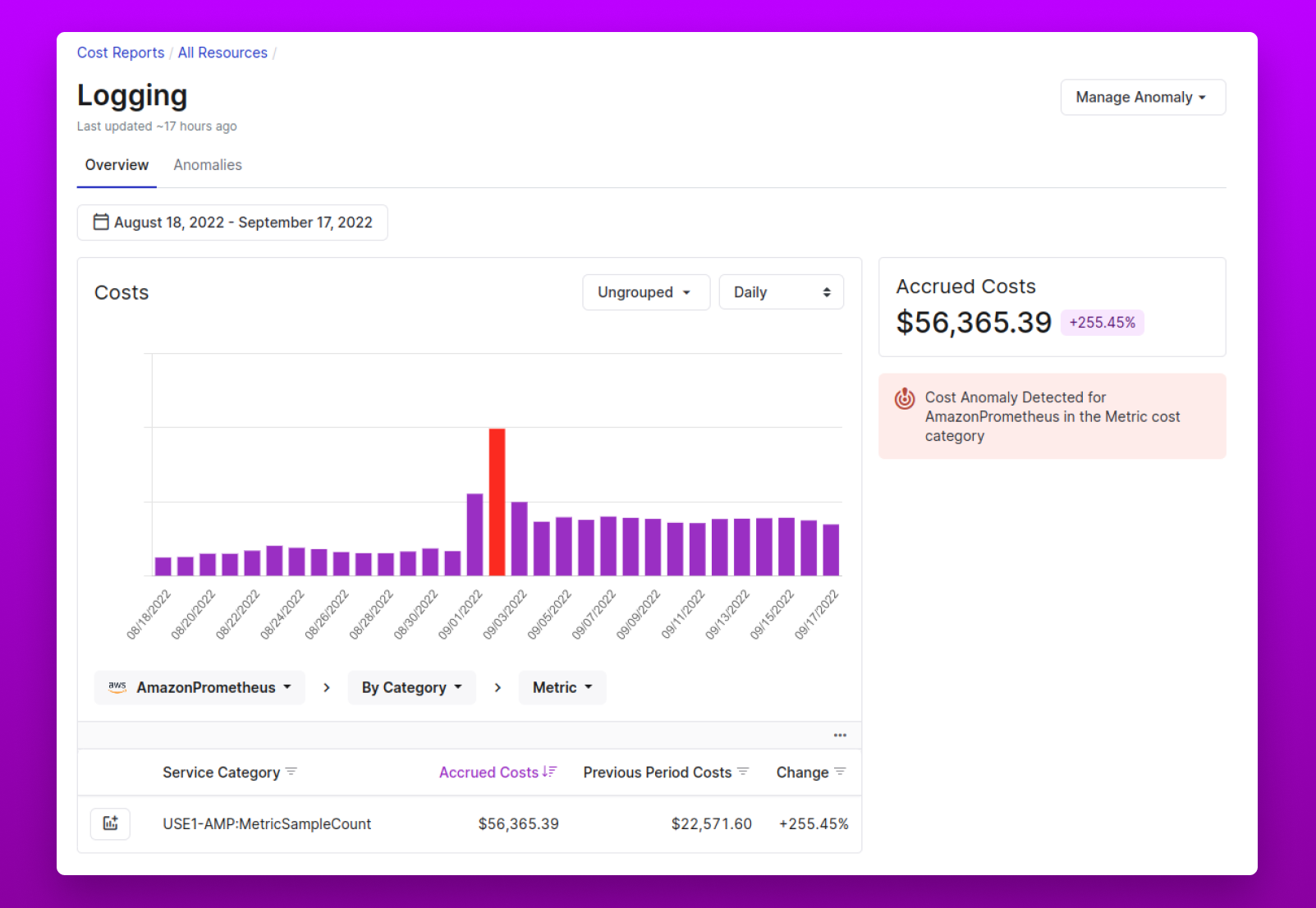The height and width of the screenshot is (908, 1316).
Task: Sort by Accrued Costs sort icon
Action: point(549,772)
